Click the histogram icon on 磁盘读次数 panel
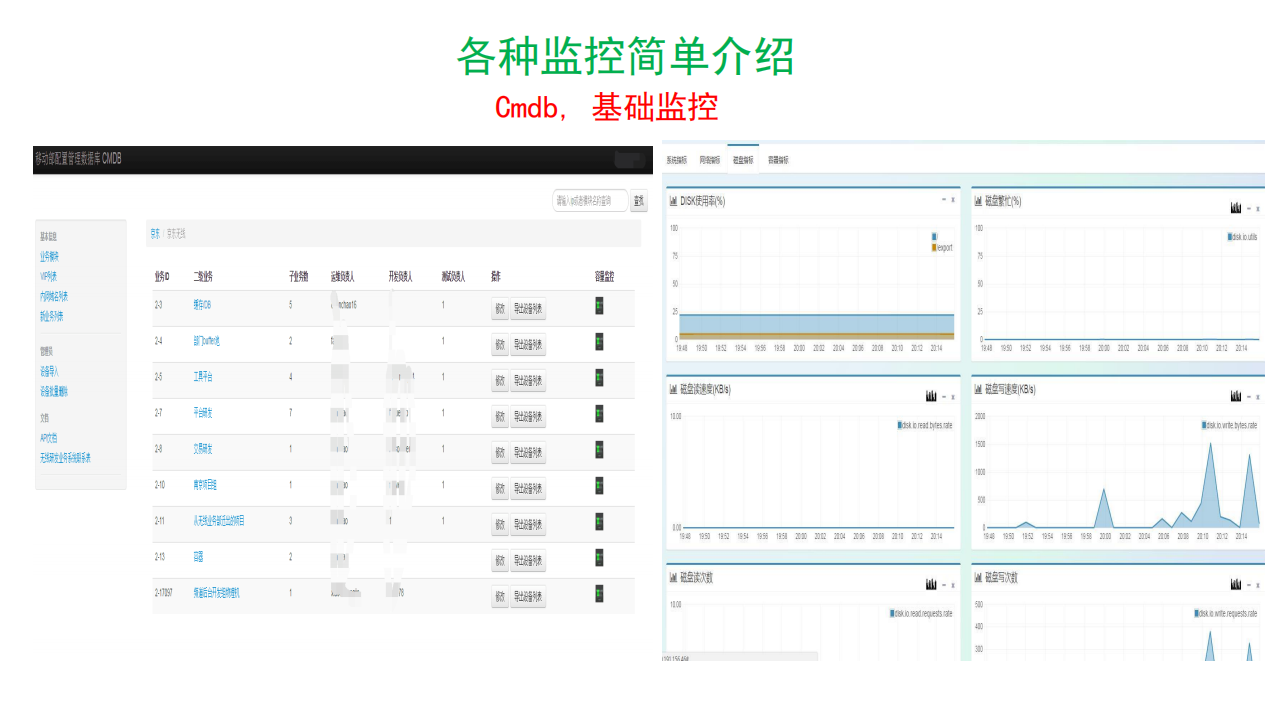Viewport: 1278px width, 719px height. click(x=930, y=582)
